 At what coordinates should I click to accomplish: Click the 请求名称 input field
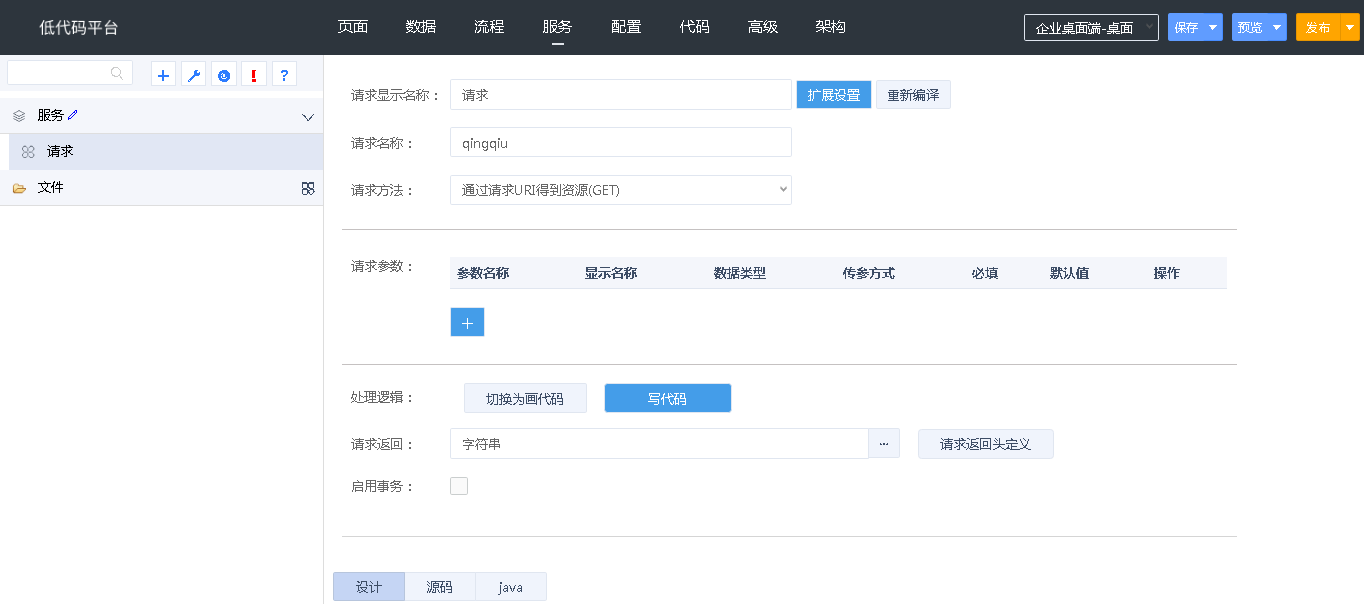click(620, 142)
